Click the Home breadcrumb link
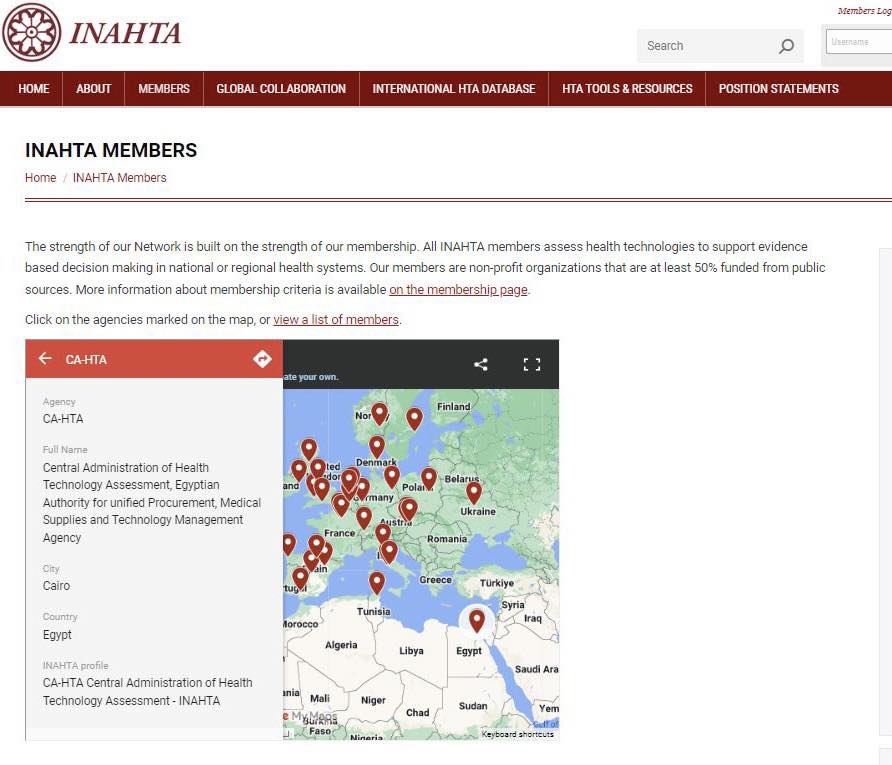 click(x=41, y=178)
